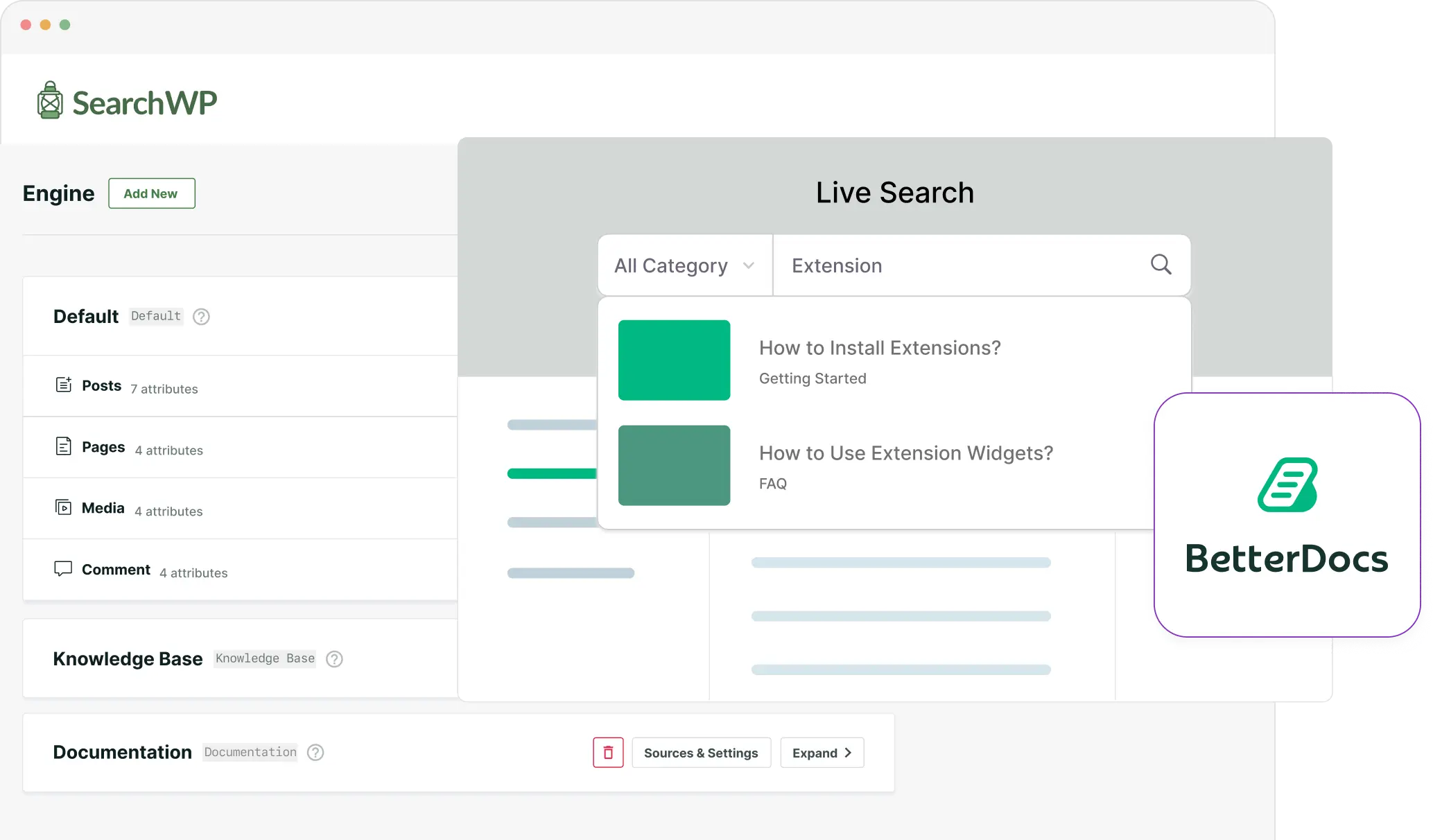Viewport: 1433px width, 840px height.
Task: Click the Getting Started category label
Action: coord(813,378)
